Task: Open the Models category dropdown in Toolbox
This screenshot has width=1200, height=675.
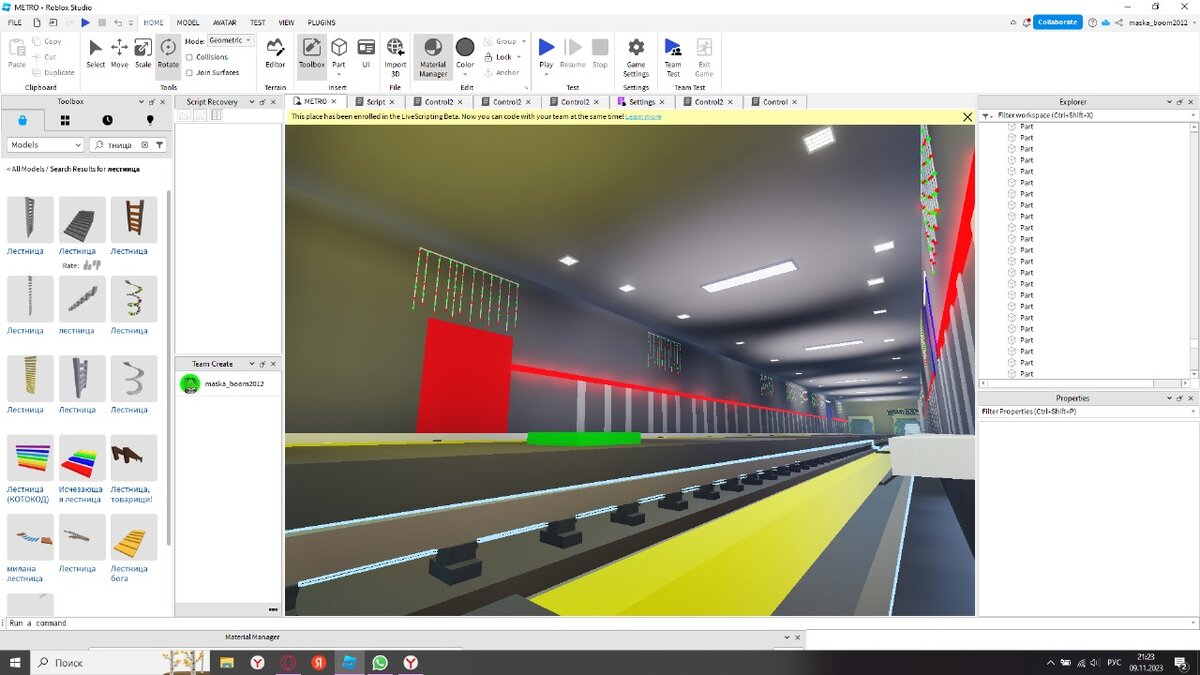Action: [45, 145]
